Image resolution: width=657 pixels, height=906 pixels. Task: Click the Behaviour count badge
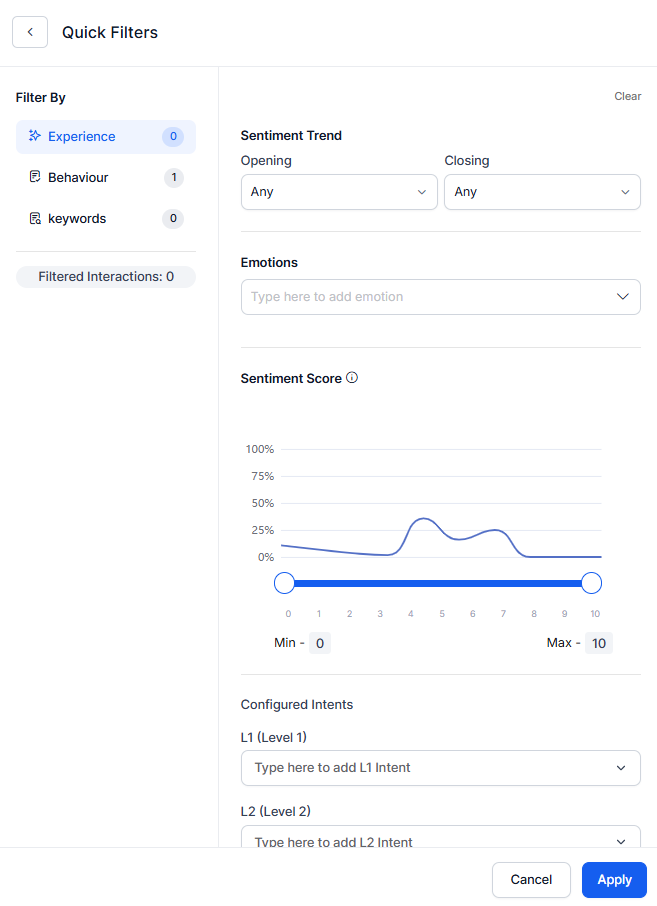pos(173,178)
